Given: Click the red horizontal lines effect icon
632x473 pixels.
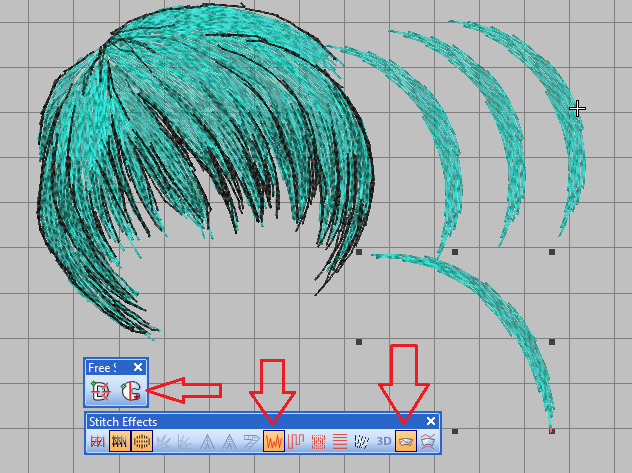Looking at the screenshot, I should 340,442.
